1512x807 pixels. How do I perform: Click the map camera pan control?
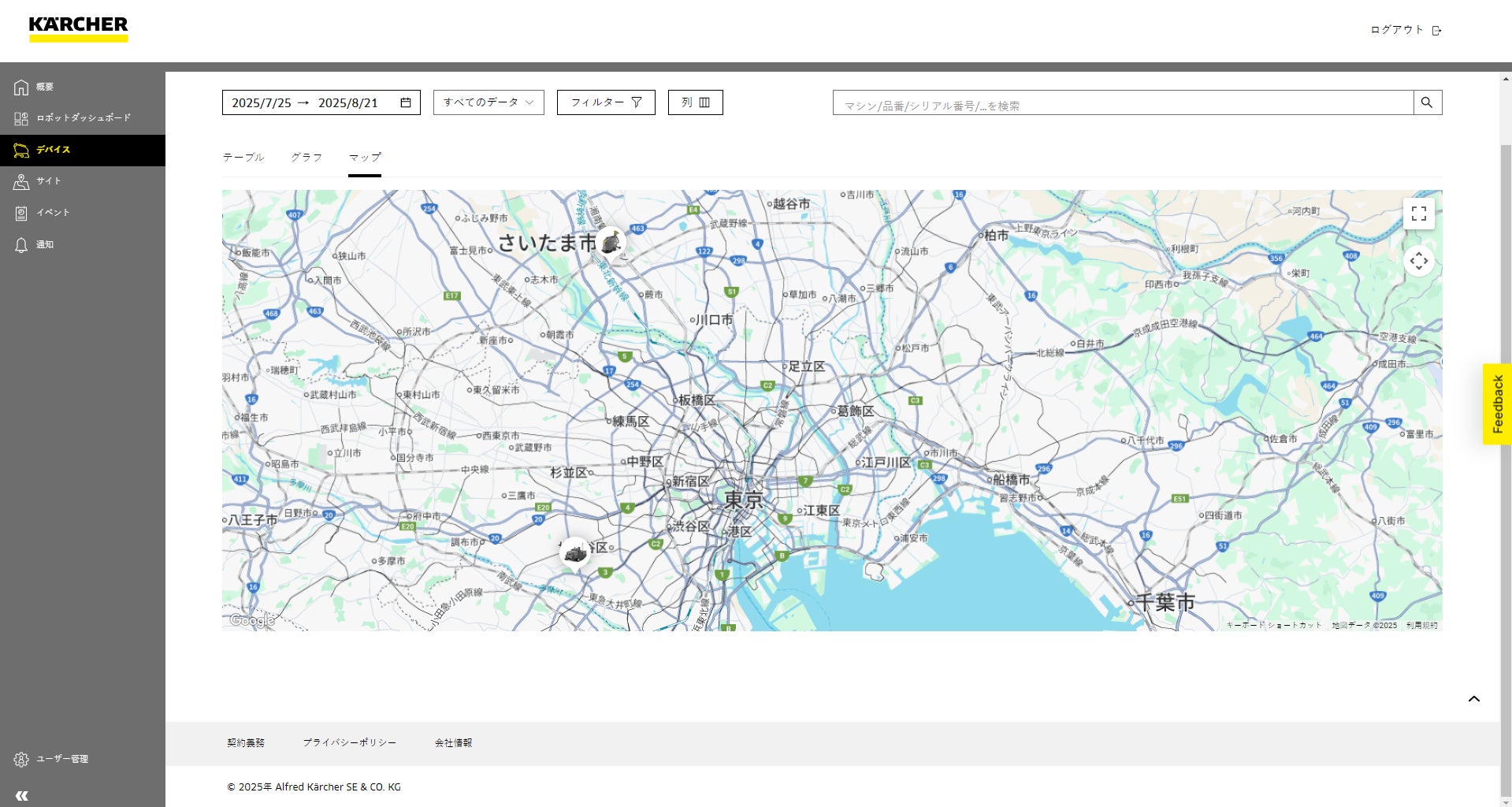tap(1418, 261)
